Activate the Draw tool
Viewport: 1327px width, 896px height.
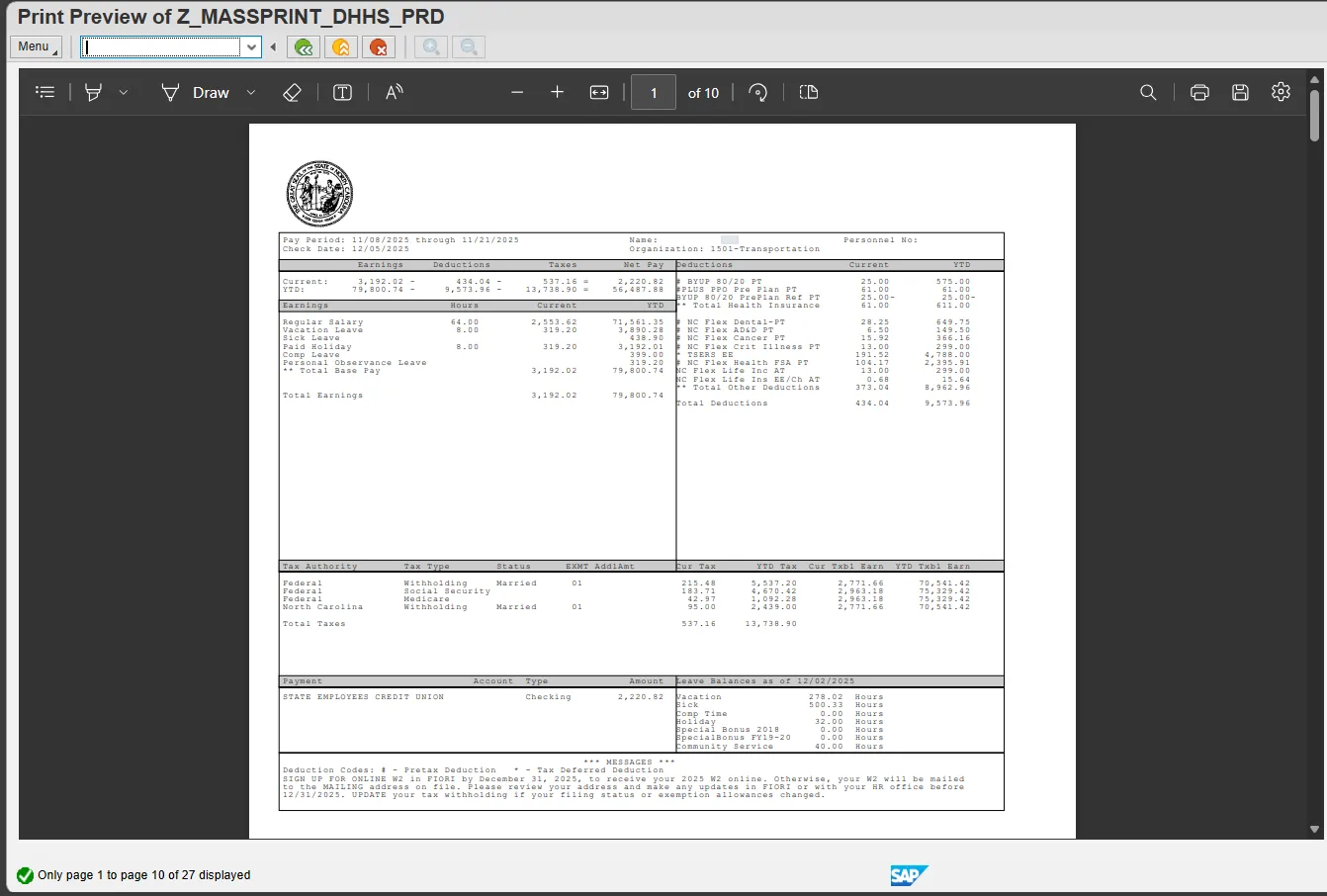coord(195,92)
